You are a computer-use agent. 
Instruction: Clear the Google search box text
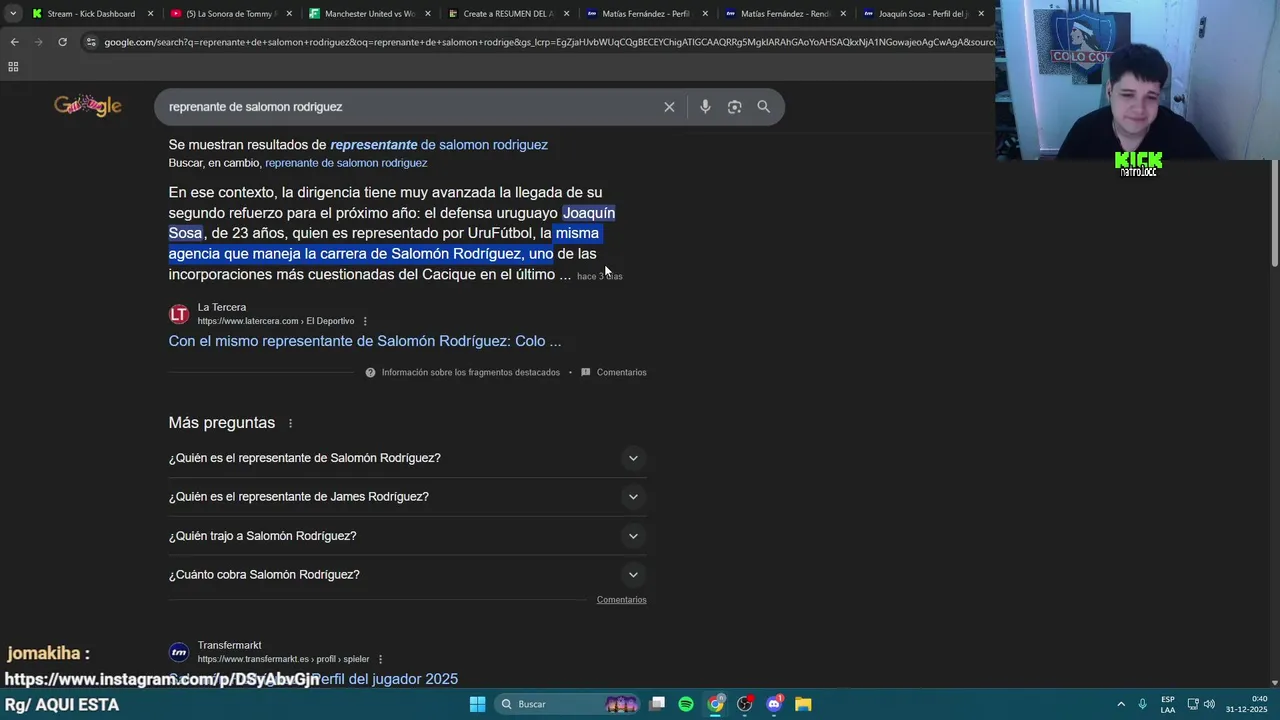point(669,107)
